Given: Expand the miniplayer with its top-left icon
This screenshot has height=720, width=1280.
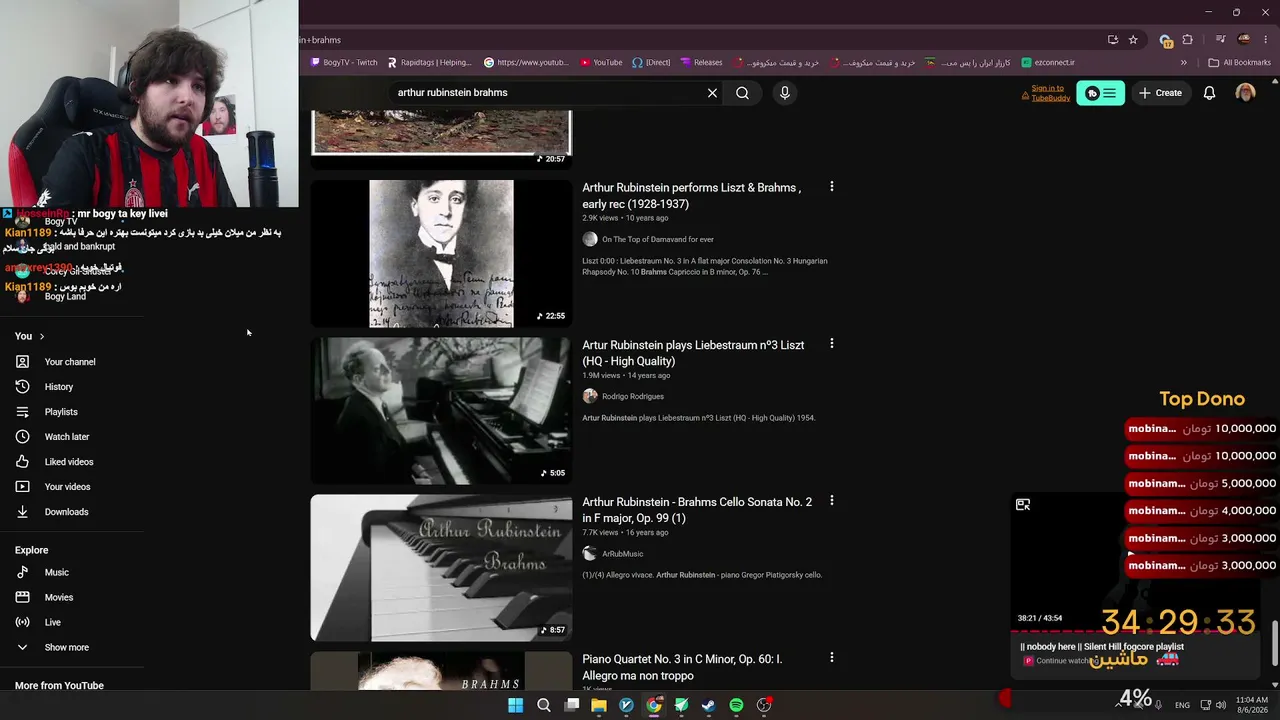Looking at the screenshot, I should tap(1023, 505).
